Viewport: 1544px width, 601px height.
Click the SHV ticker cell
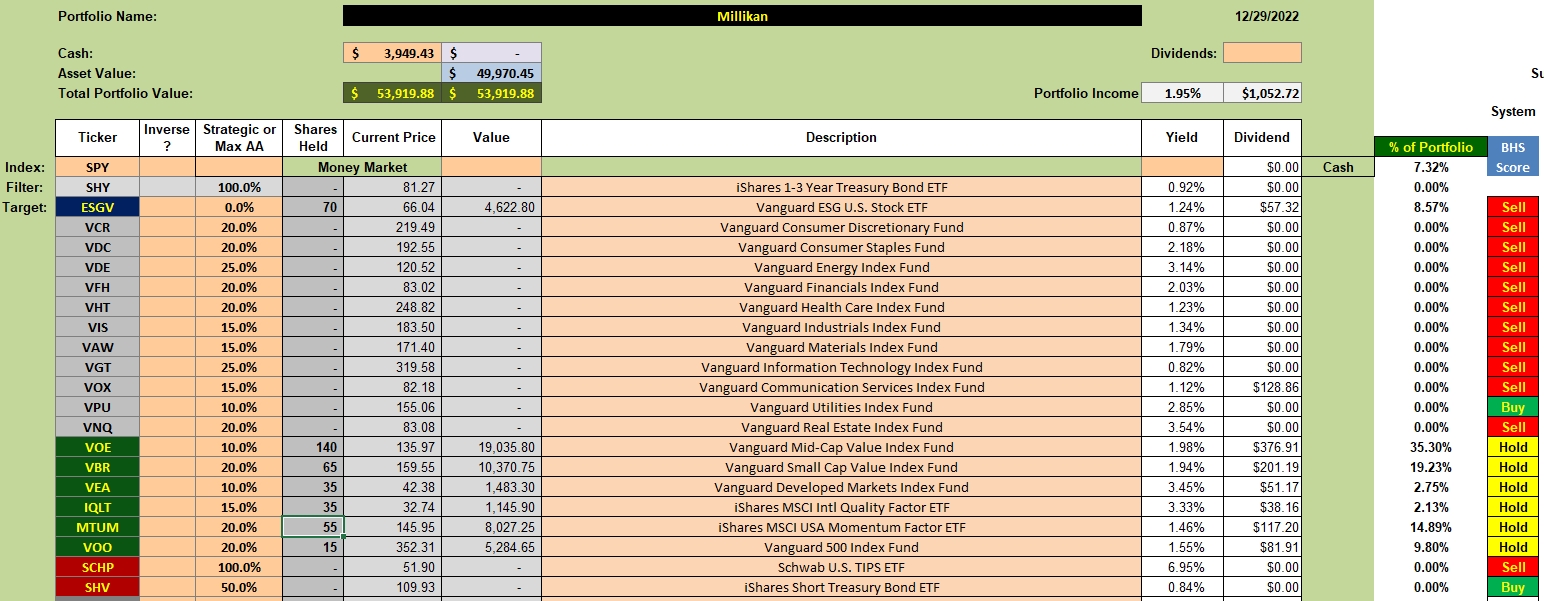(97, 587)
